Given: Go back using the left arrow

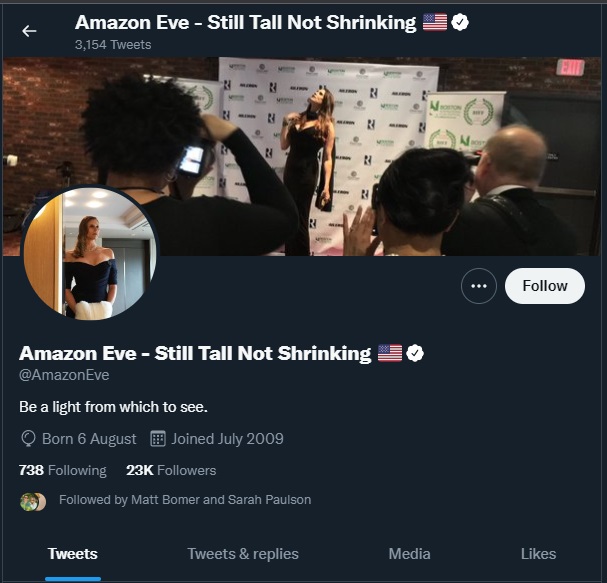Looking at the screenshot, I should (x=29, y=31).
